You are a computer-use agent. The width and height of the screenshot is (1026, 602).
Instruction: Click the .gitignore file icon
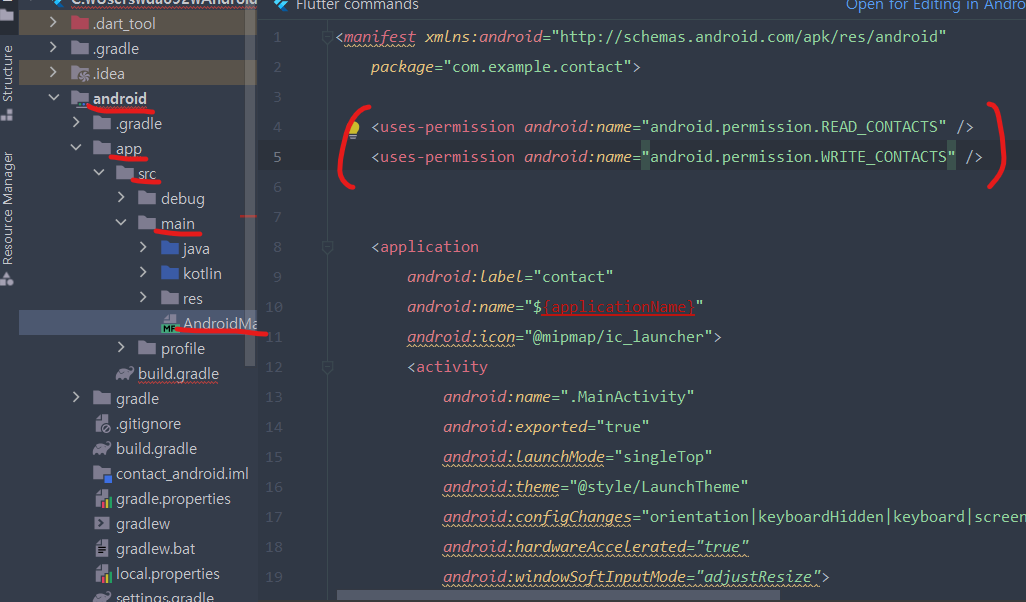(103, 423)
